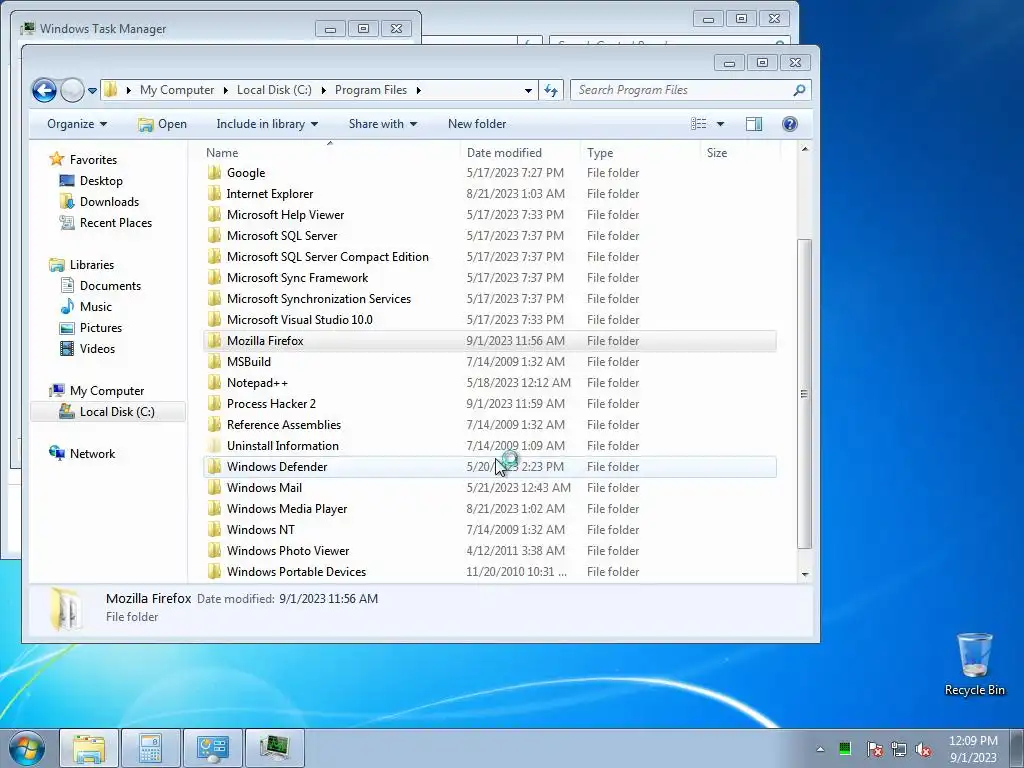Select the Microsoft Help Viewer folder
This screenshot has width=1024, height=768.
(x=285, y=215)
